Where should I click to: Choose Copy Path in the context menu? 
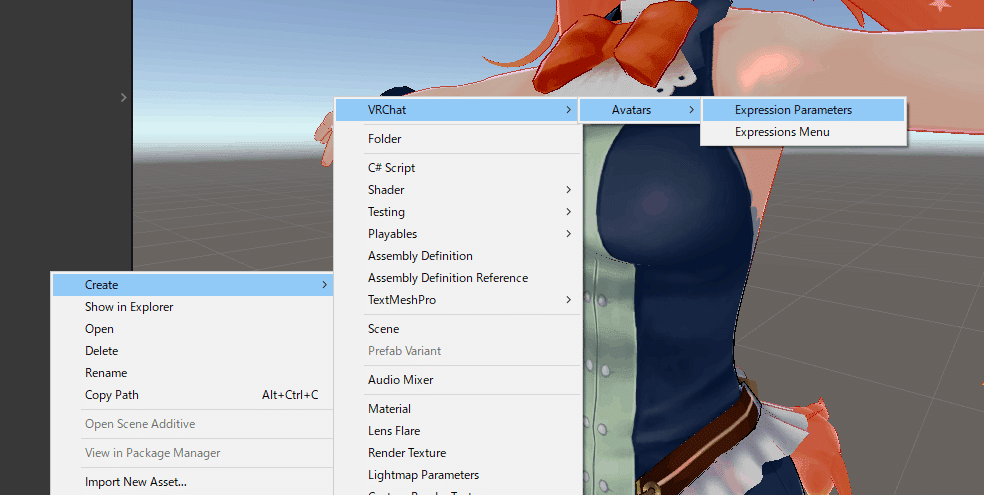[x=192, y=395]
